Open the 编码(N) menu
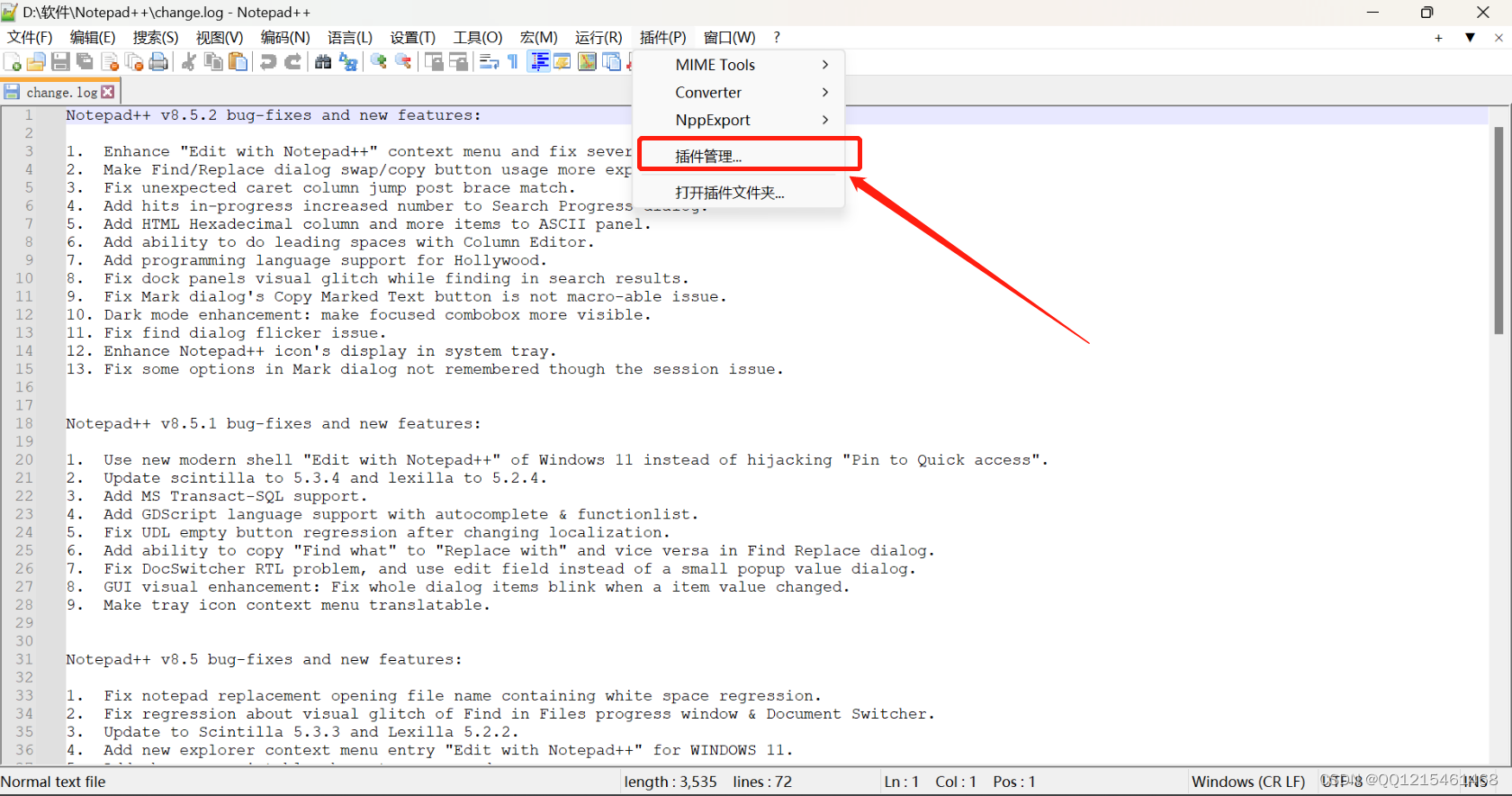Viewport: 1512px width, 796px height. [x=285, y=37]
